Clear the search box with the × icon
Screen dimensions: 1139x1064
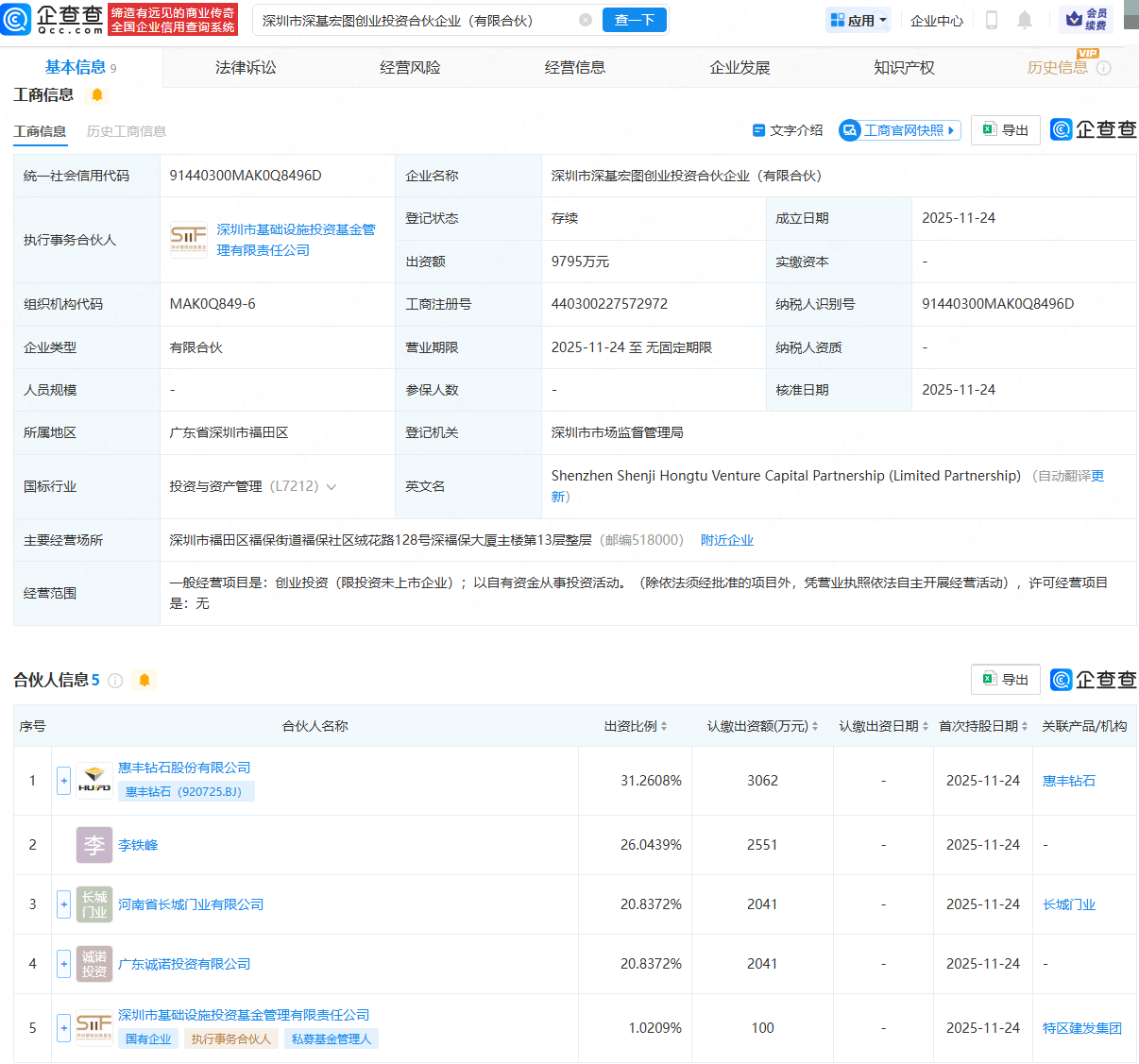click(585, 20)
